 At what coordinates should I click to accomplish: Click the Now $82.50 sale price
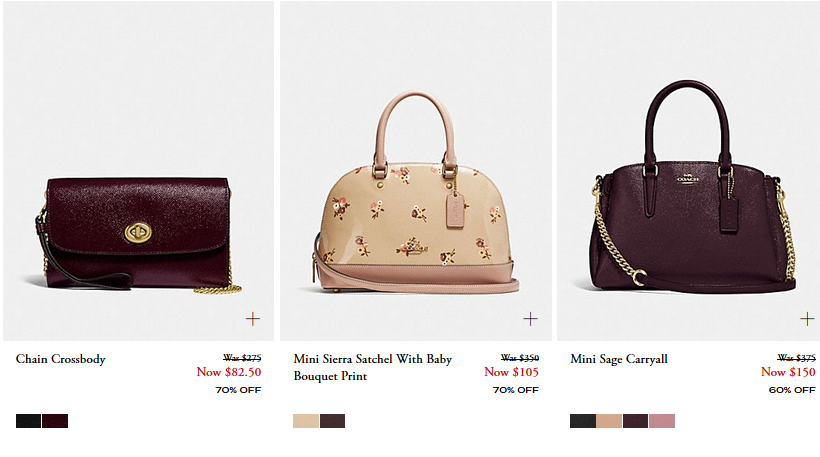pyautogui.click(x=229, y=372)
